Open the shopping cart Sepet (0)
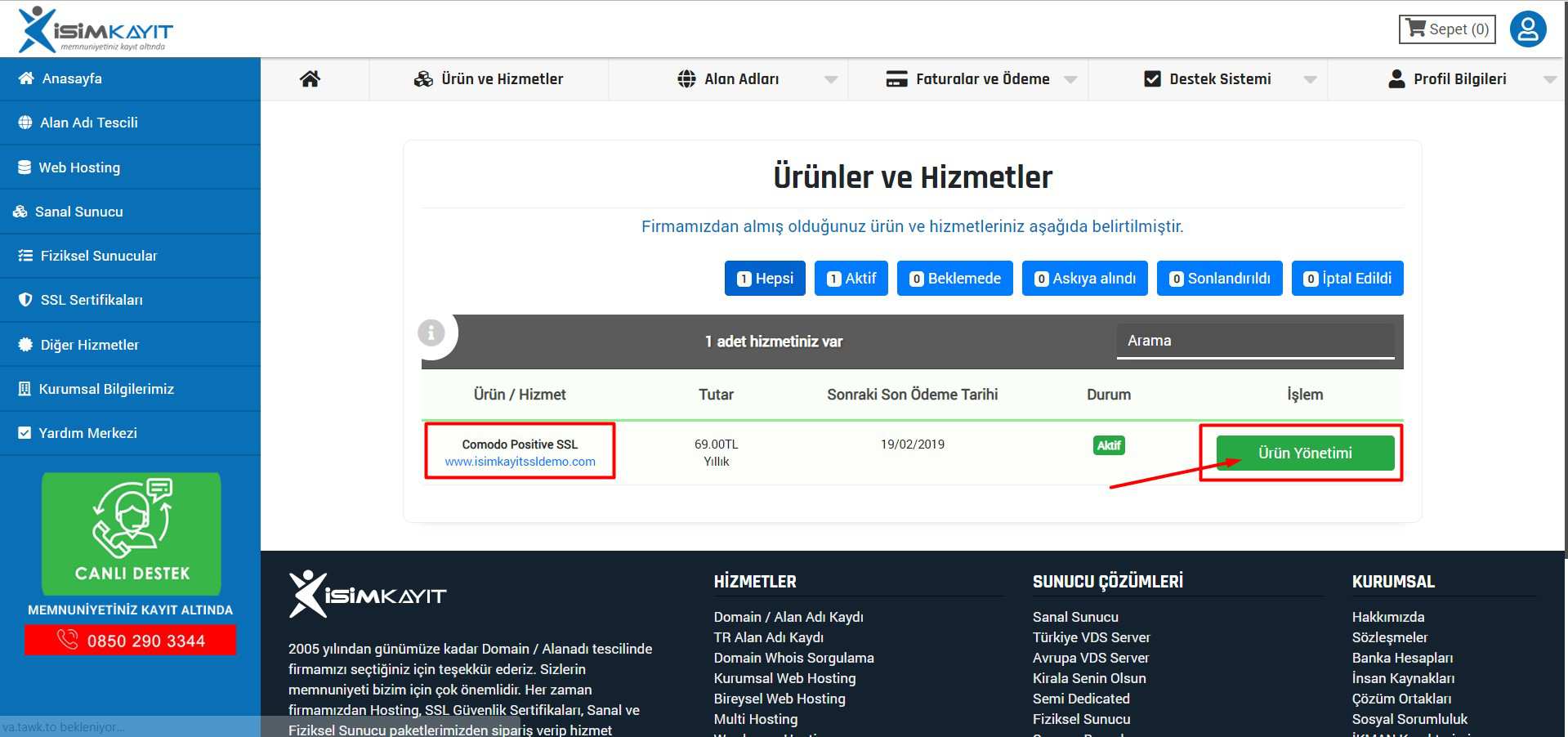 (1447, 29)
